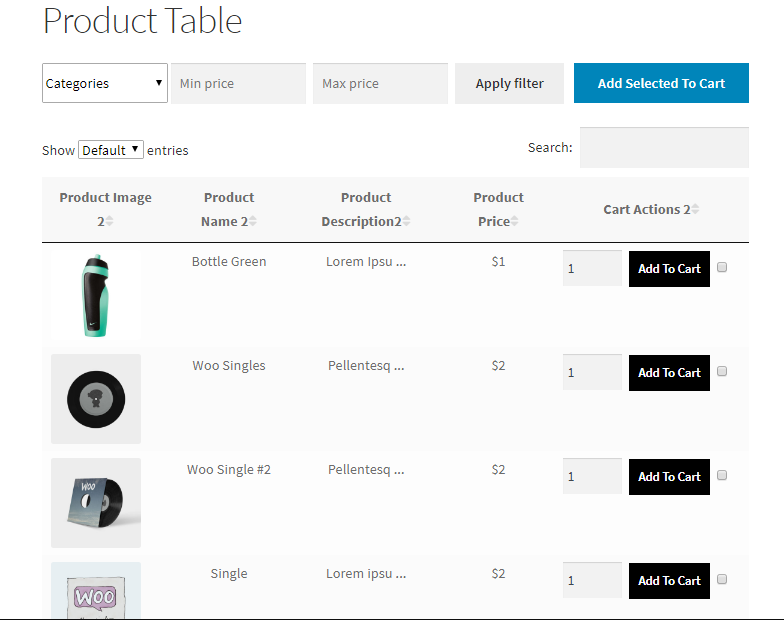Add Bottle Green to cart
Screen dimensions: 784x620
669,268
